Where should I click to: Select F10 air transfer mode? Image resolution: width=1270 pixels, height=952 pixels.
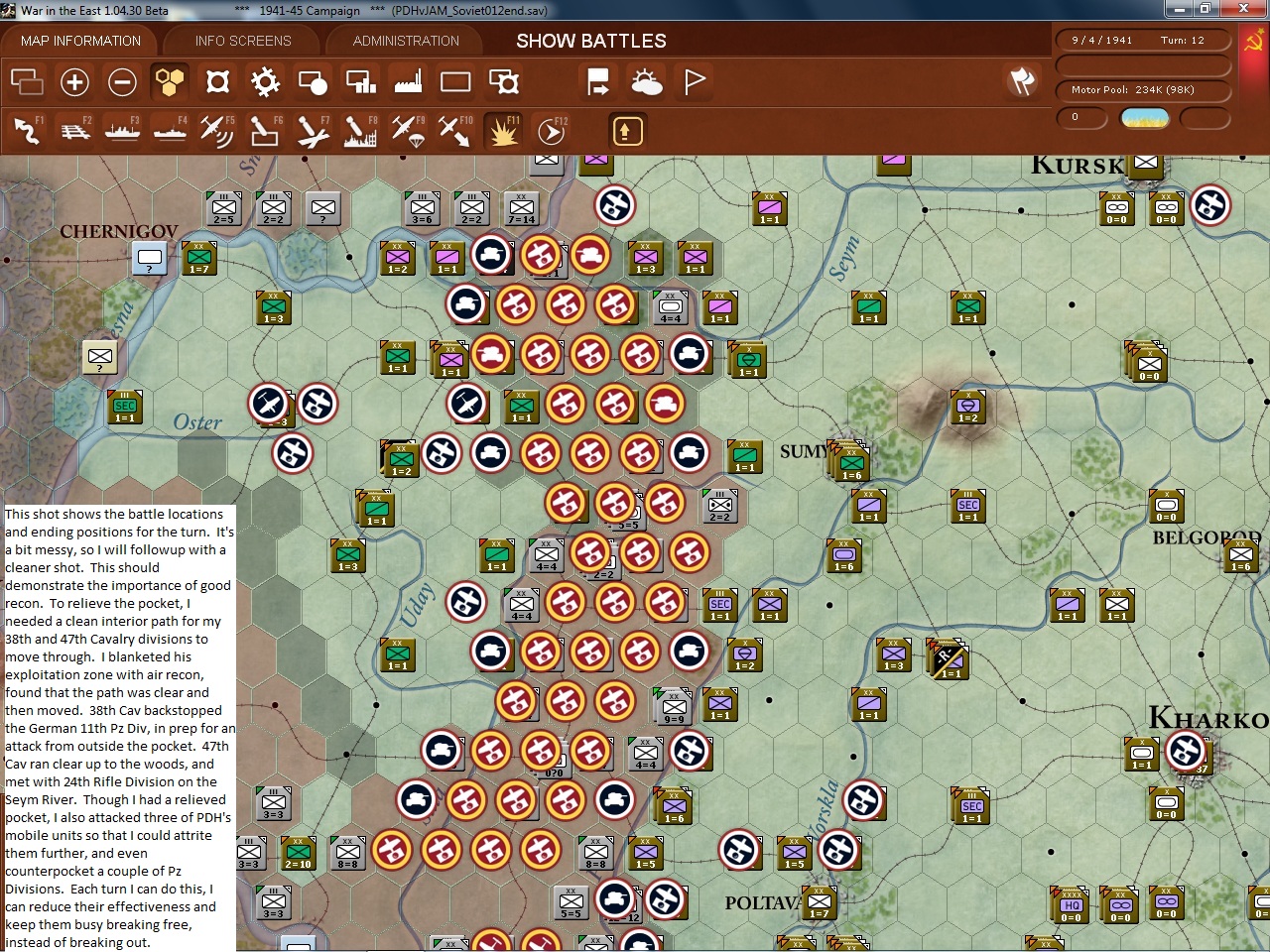(455, 130)
